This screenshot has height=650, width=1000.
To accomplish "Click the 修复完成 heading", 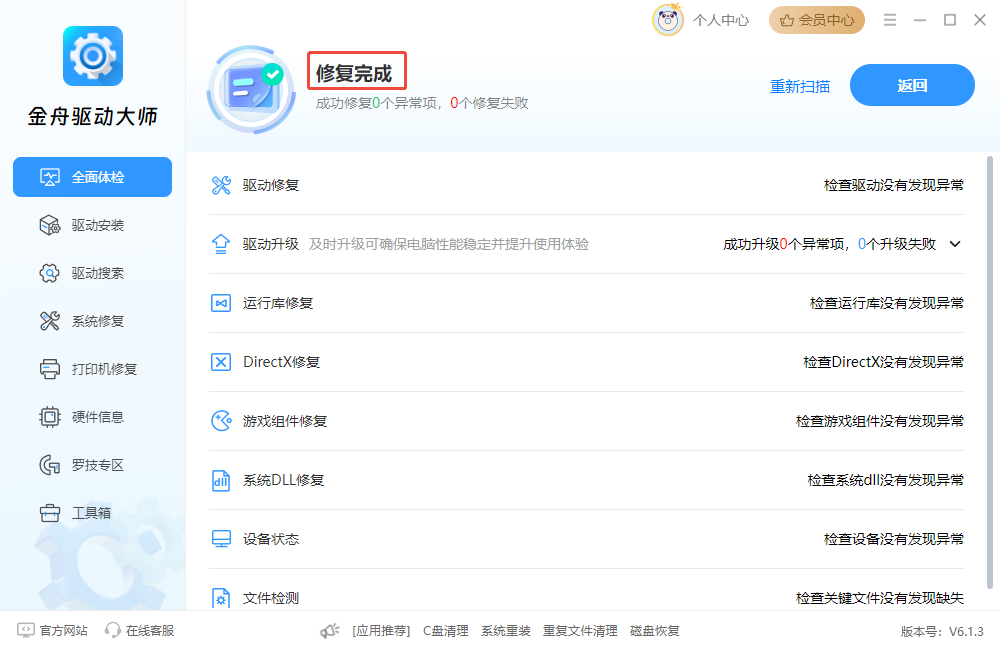I will tap(354, 73).
